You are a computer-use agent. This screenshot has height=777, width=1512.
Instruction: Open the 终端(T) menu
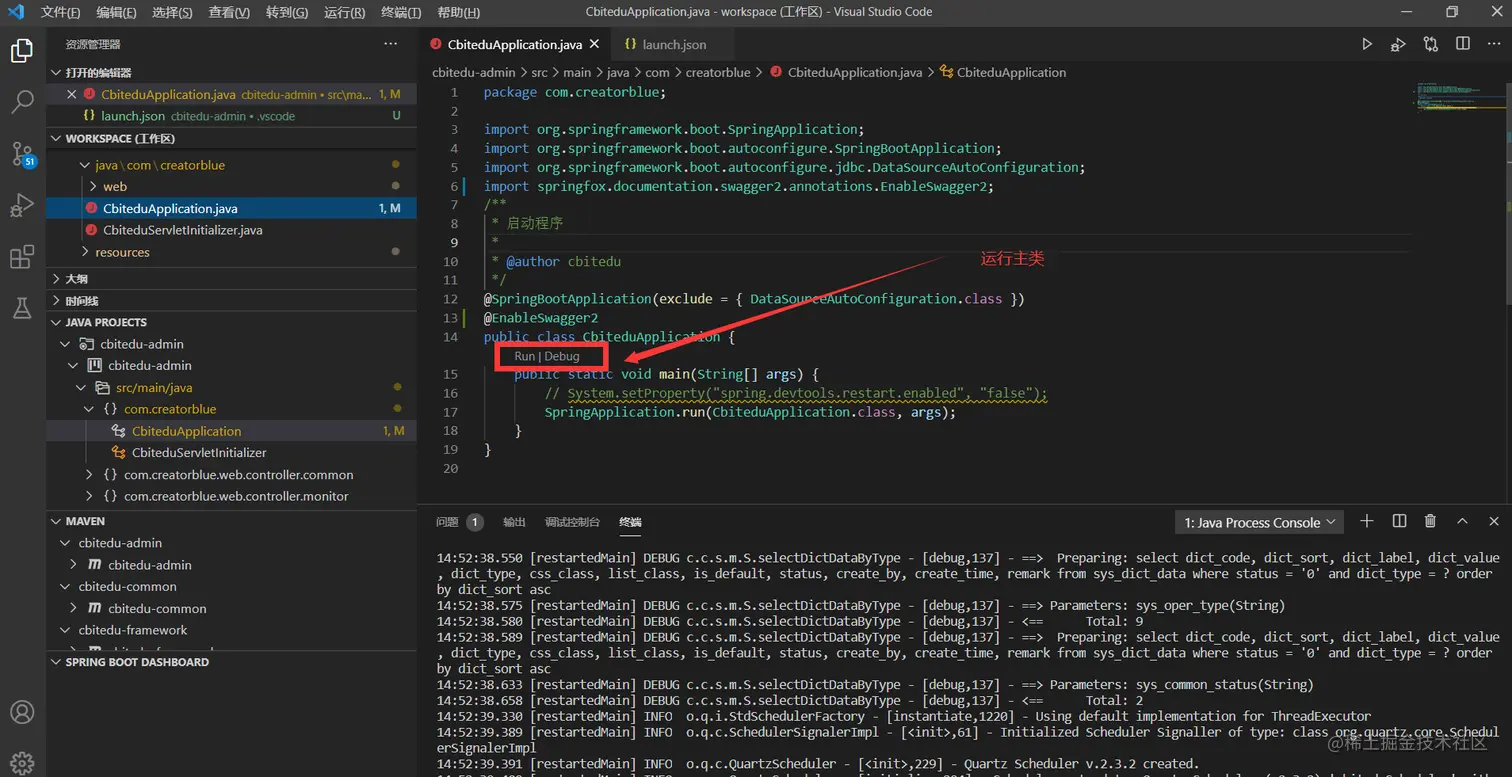tap(401, 12)
